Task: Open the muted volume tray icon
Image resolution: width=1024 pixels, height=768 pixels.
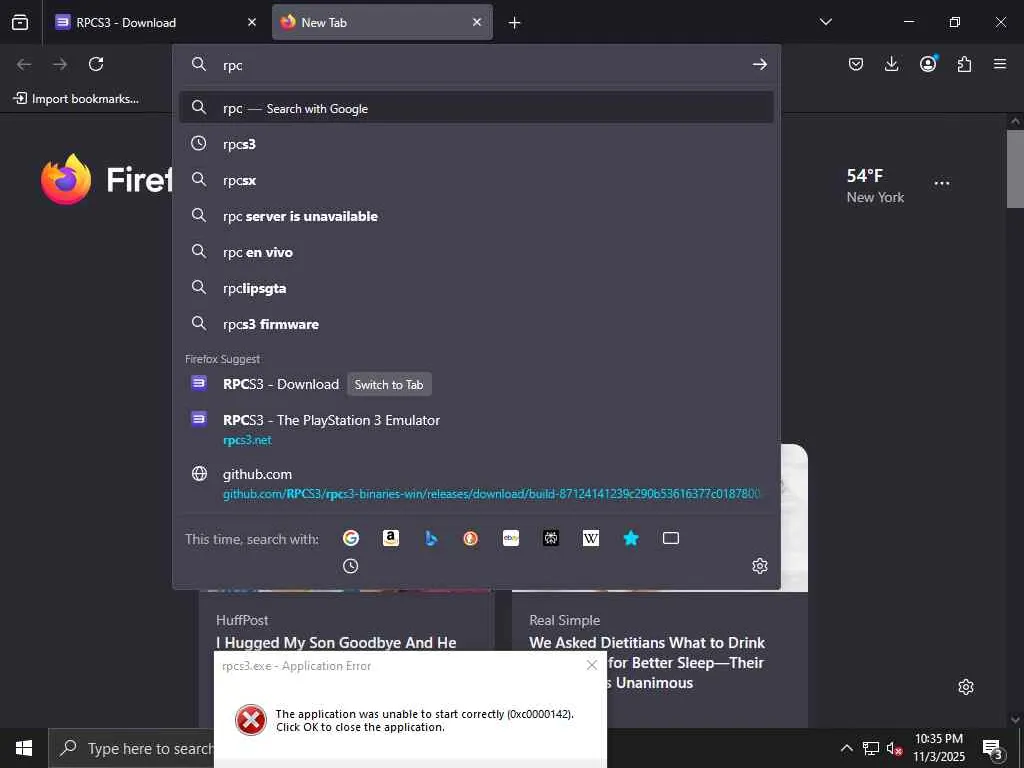Action: [893, 748]
